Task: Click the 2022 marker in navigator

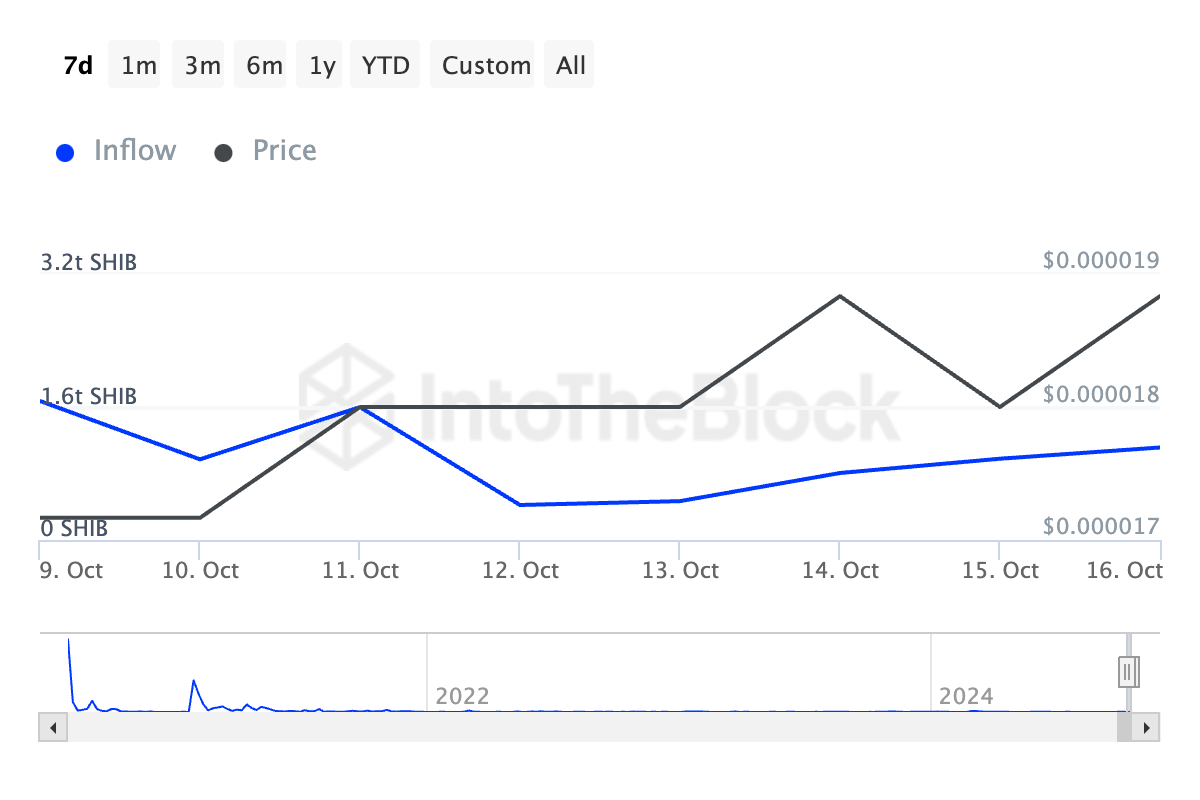Action: (x=462, y=696)
